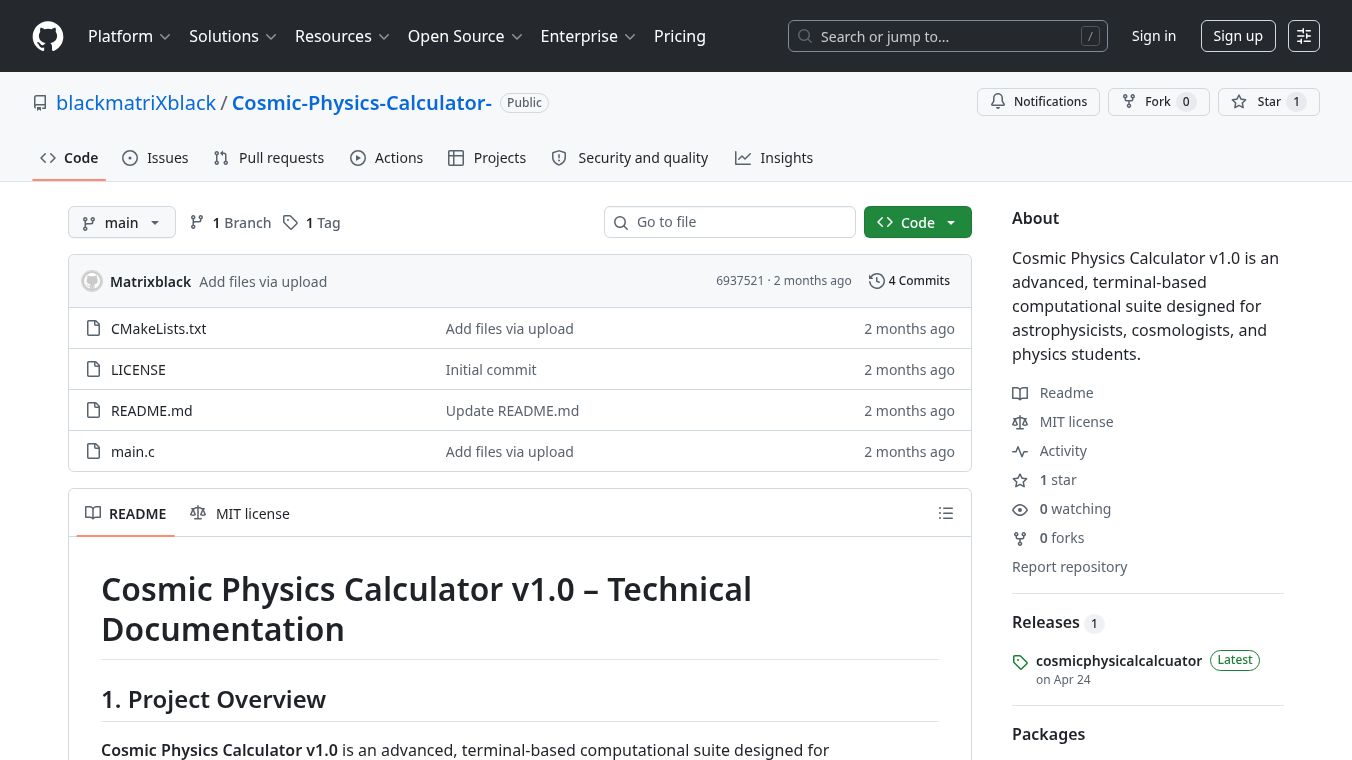
Task: Switch to the Insights tab
Action: [774, 158]
